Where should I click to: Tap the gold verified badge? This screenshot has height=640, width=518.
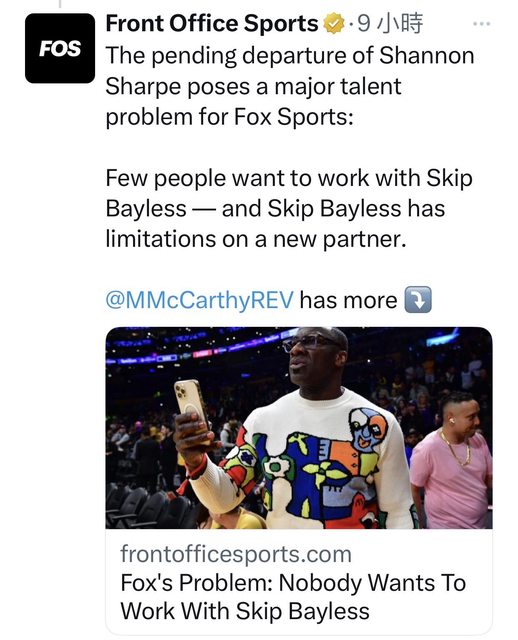tap(333, 24)
